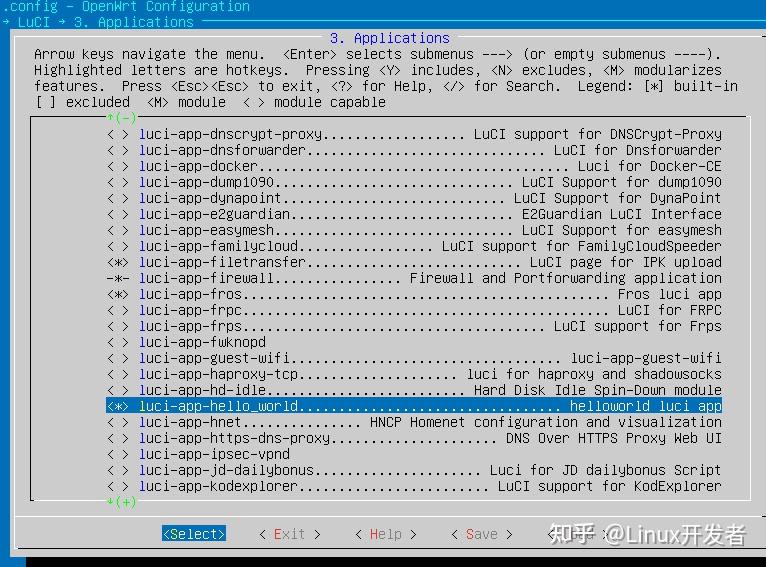Toggle luci-app-frpc selection marker
Screen dimensions: 766x567
[x=118, y=311]
